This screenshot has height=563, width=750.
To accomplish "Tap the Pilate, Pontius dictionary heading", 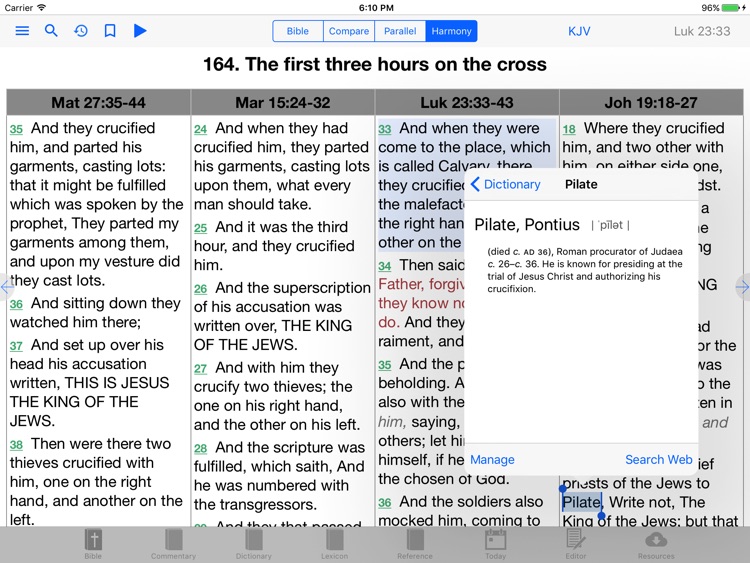I will click(x=527, y=225).
